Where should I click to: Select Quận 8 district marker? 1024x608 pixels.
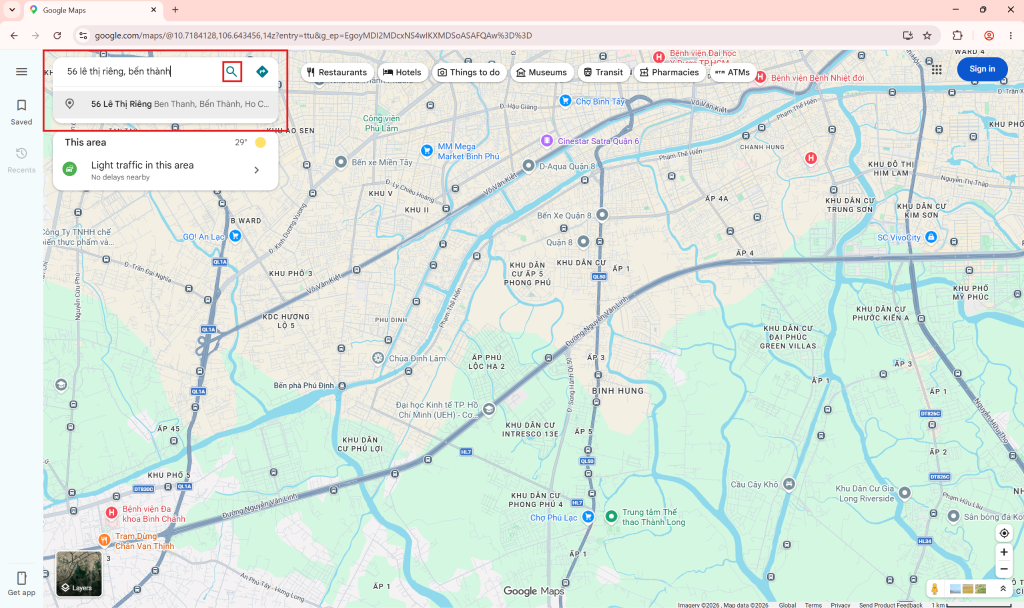(583, 242)
